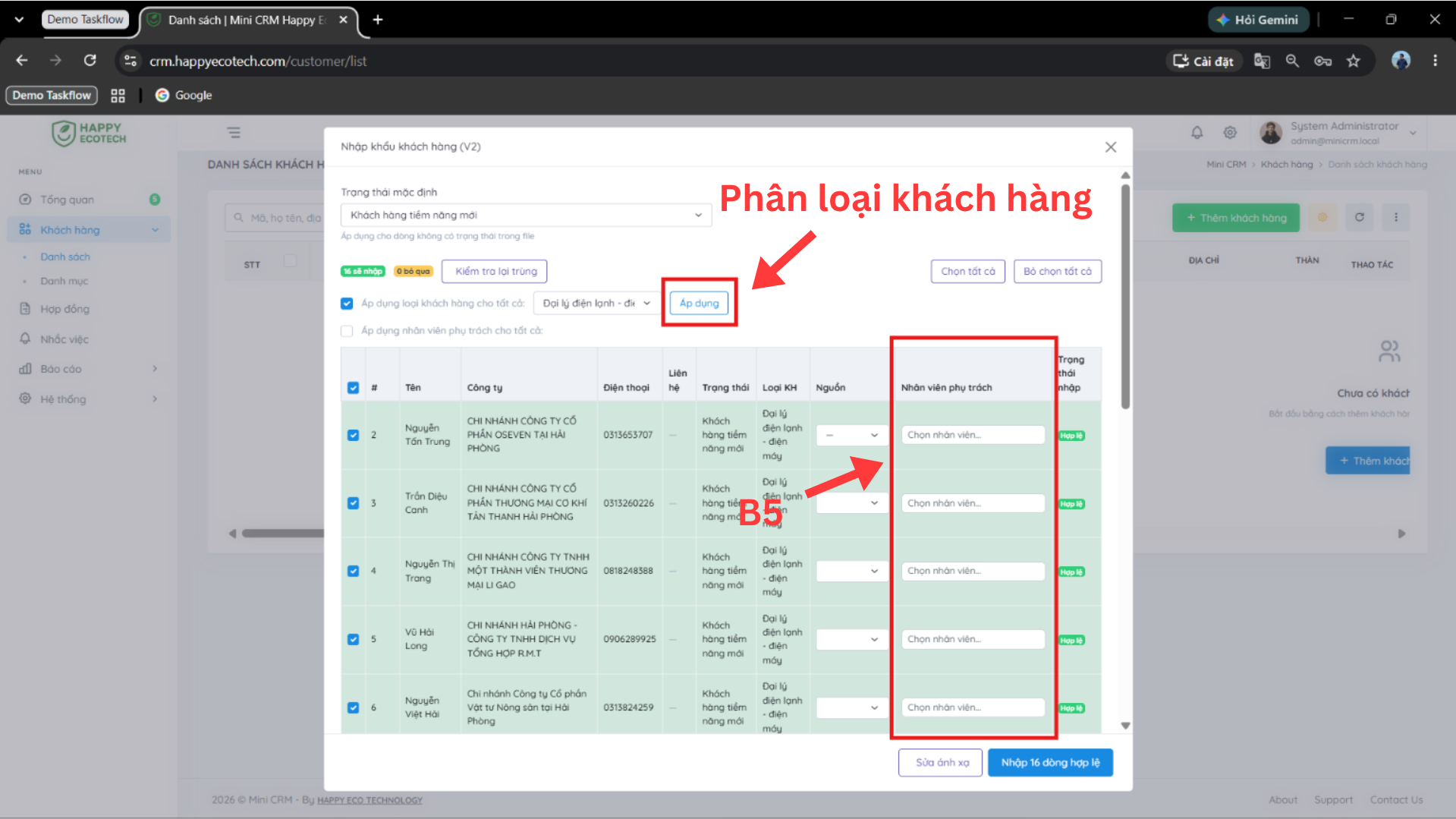The width and height of the screenshot is (1456, 819).
Task: Open the Đại lý điện lạnh customer type dropdown
Action: [x=596, y=304]
